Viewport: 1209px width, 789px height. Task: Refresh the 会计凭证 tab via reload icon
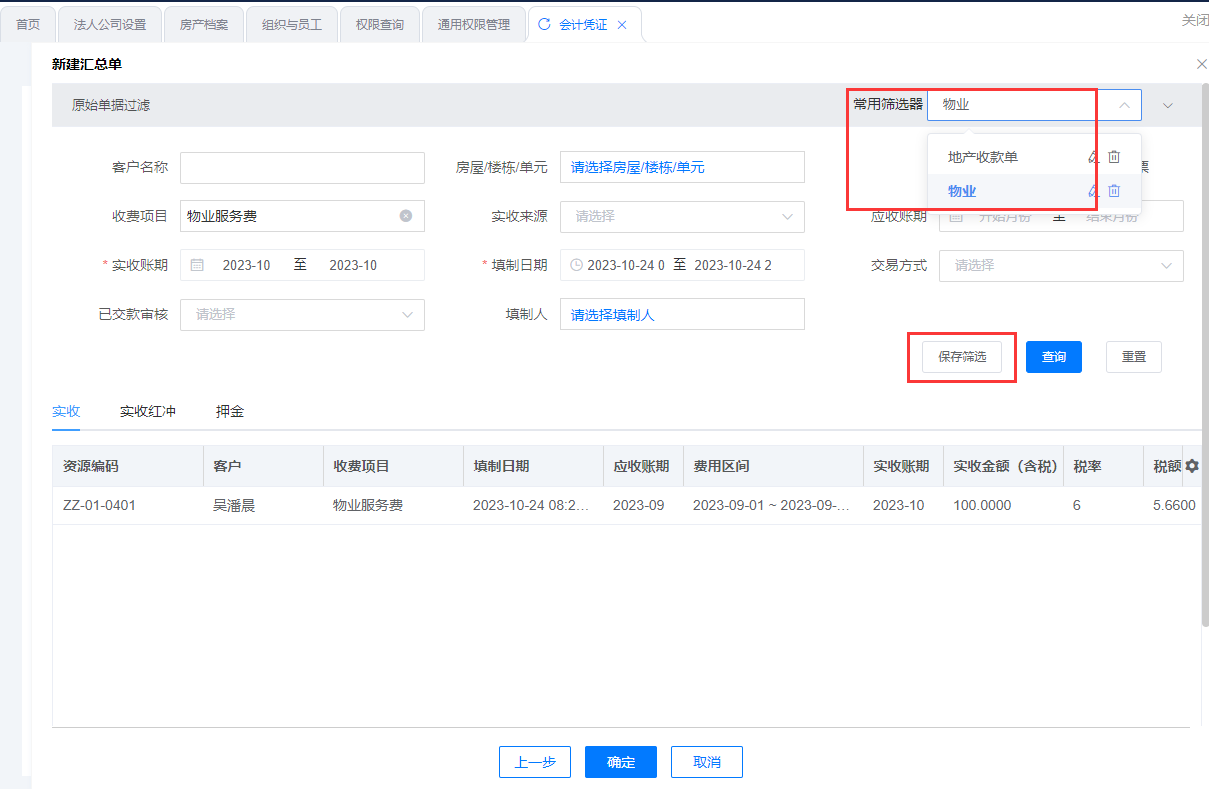tap(544, 24)
